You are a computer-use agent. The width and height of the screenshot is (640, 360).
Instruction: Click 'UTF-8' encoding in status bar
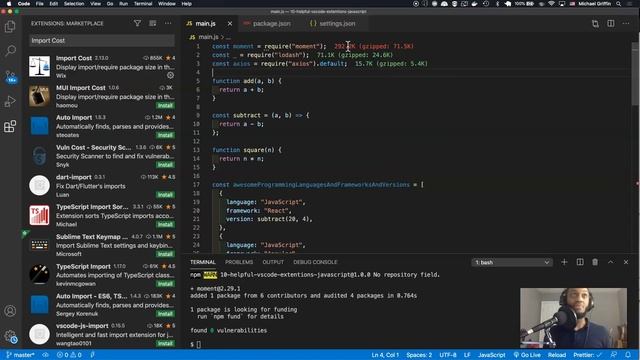448,355
